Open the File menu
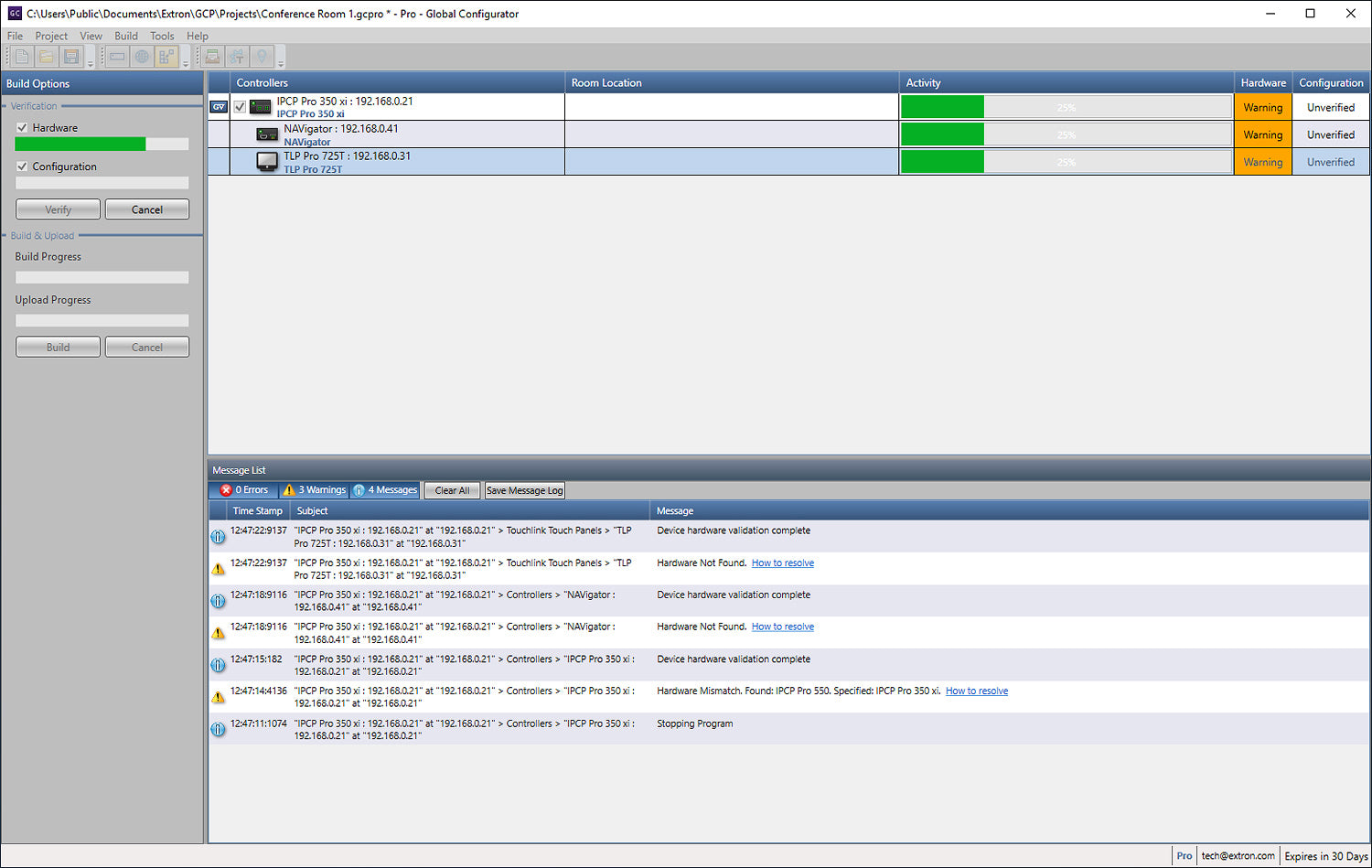This screenshot has width=1372, height=868. [x=15, y=36]
